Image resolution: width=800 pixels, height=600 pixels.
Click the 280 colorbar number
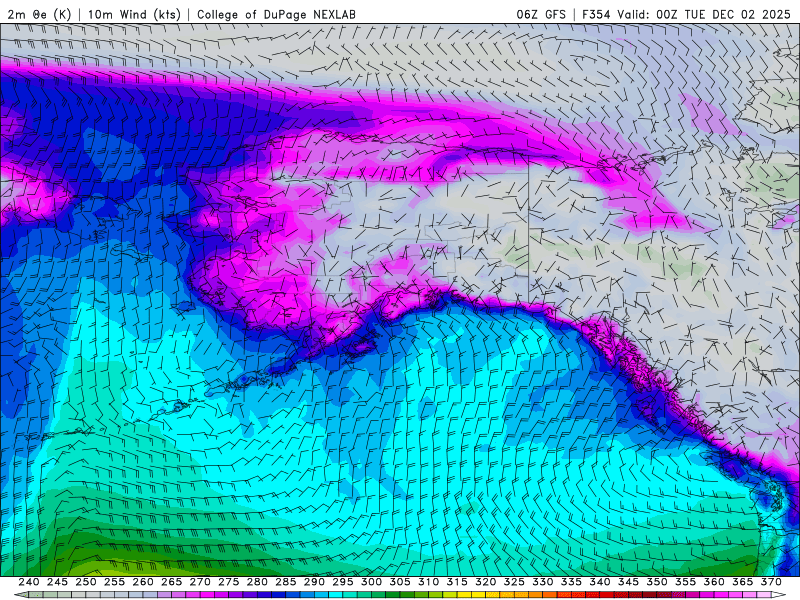click(257, 582)
